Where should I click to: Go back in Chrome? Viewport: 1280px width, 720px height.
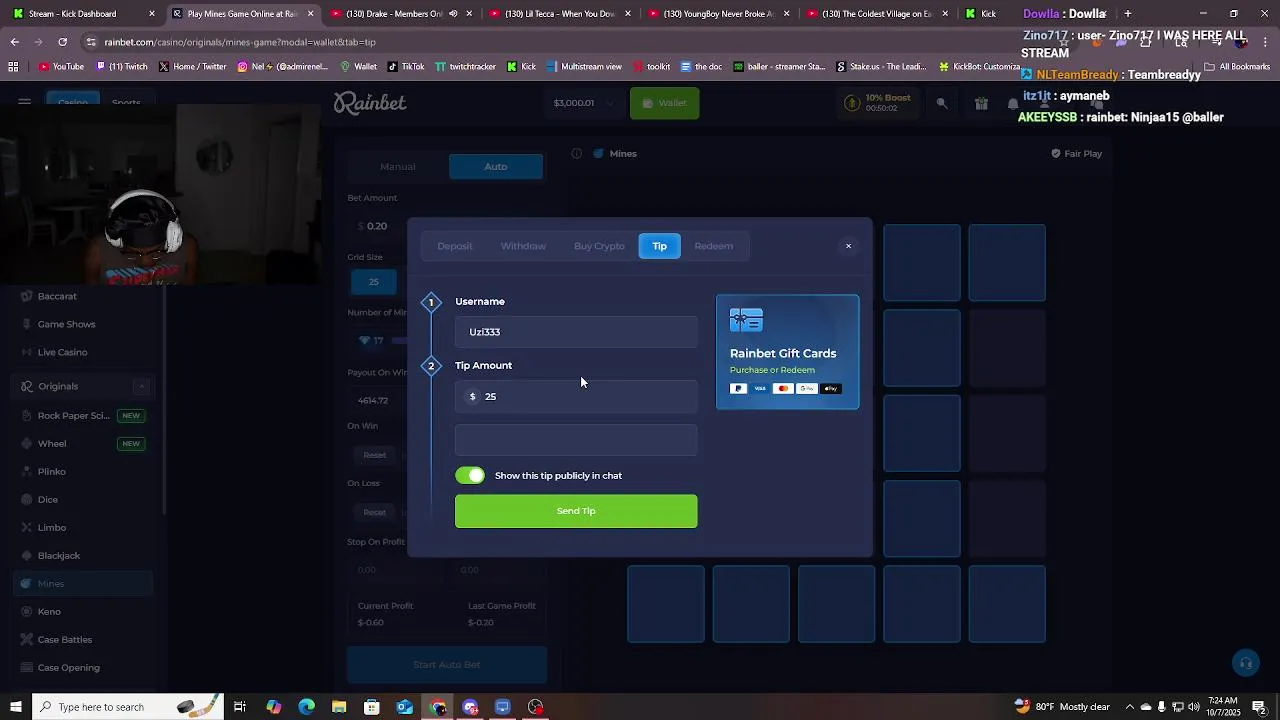click(x=14, y=42)
